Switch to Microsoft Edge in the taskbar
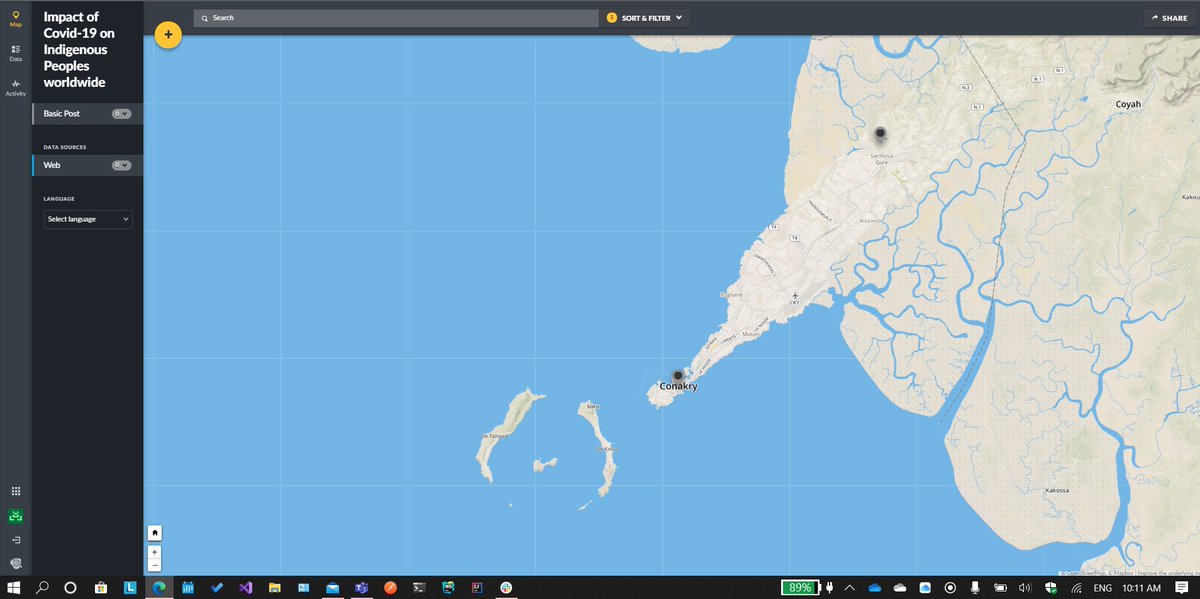Screen dimensions: 1200x599 point(159,588)
